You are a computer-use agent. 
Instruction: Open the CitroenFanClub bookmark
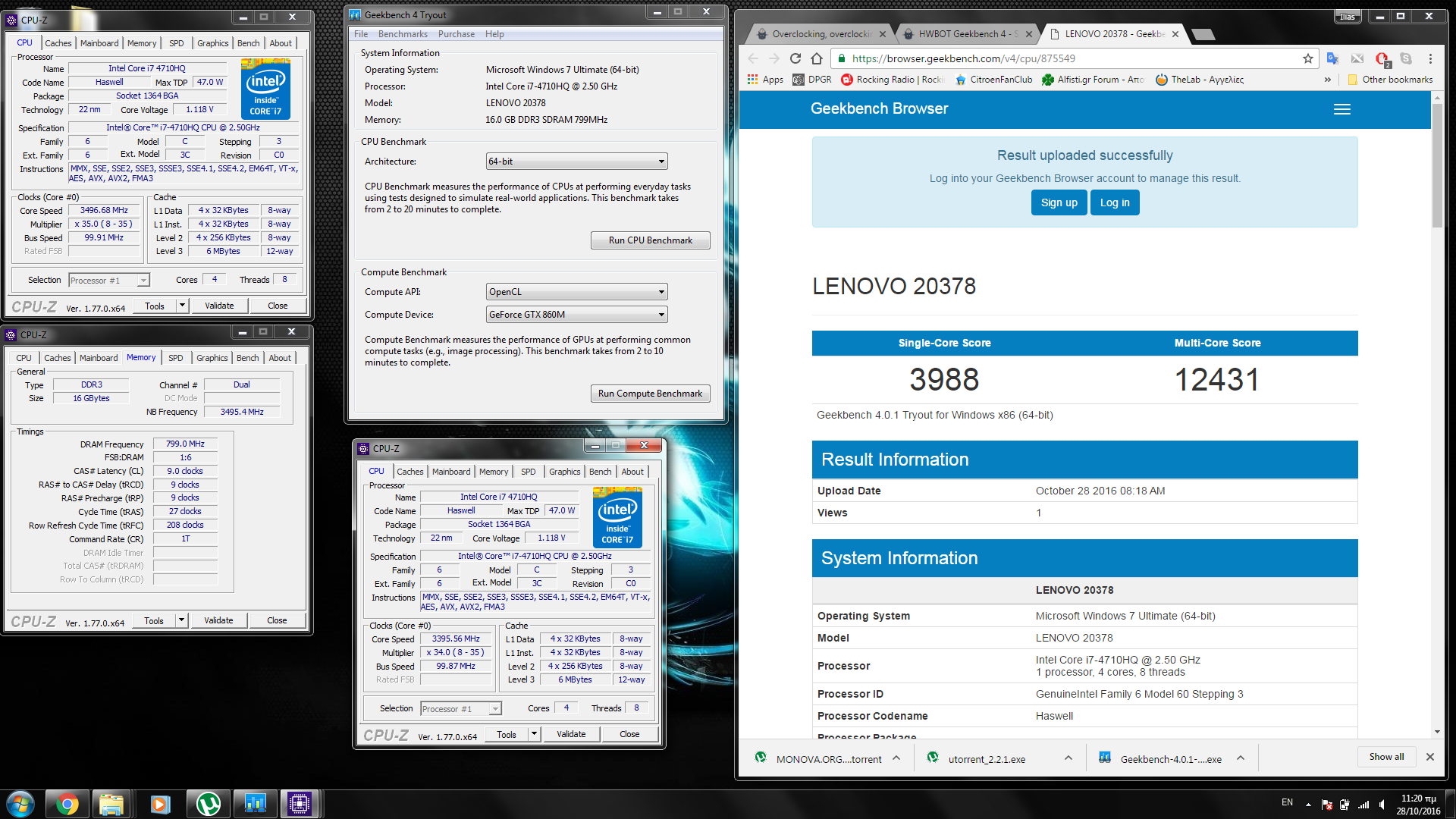(993, 80)
